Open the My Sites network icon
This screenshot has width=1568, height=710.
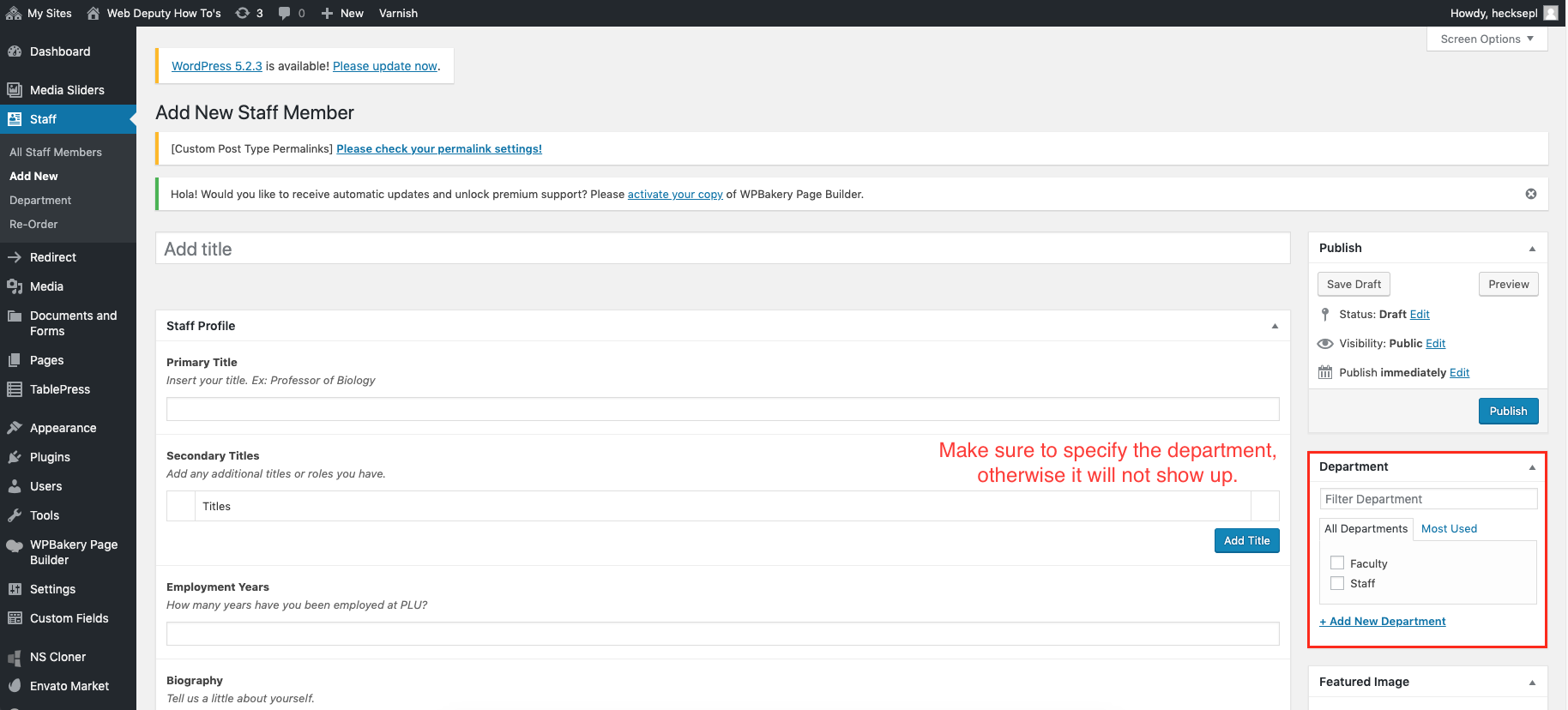[14, 13]
